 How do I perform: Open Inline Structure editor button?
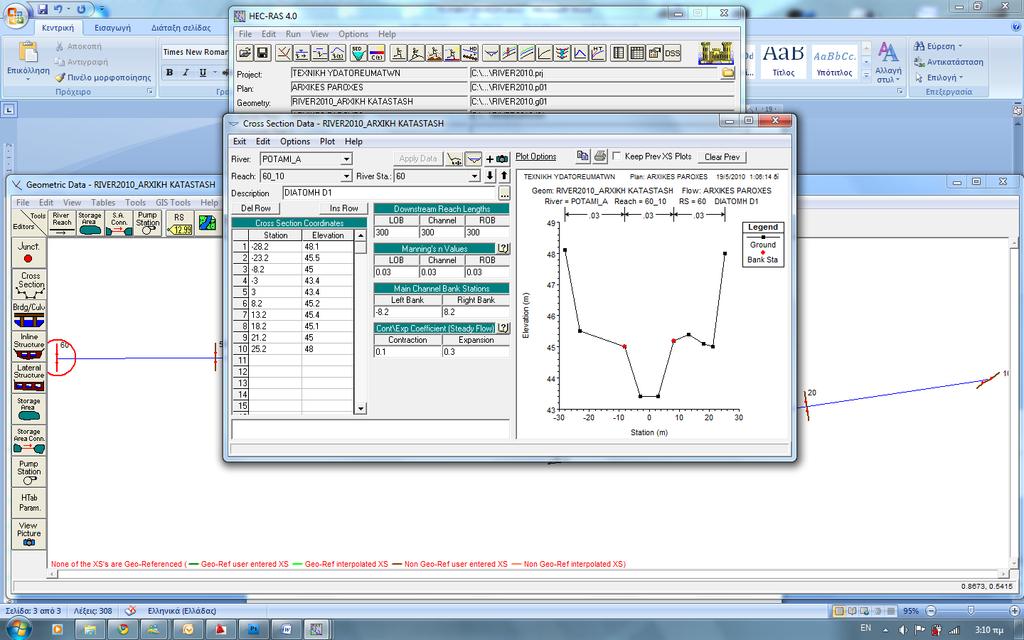[29, 346]
